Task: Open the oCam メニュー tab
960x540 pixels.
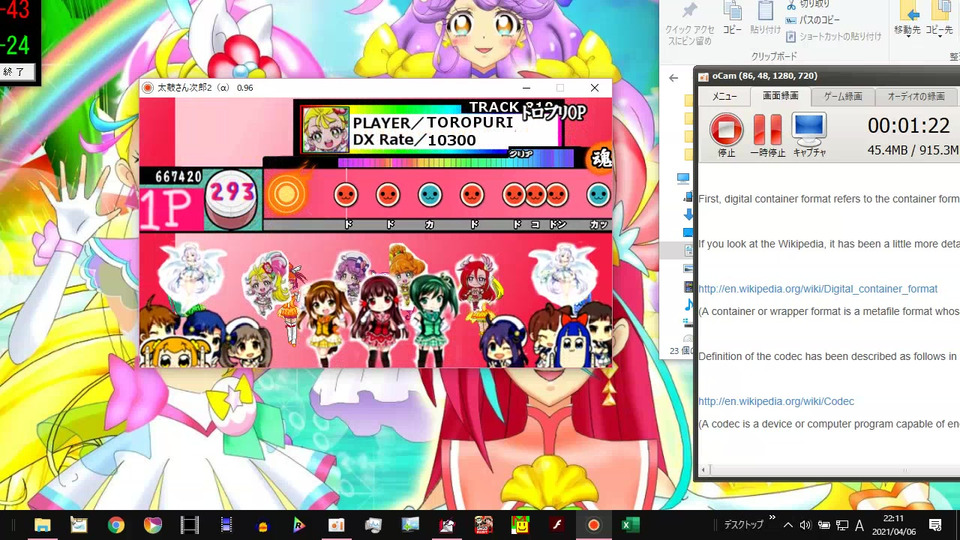Action: 724,96
